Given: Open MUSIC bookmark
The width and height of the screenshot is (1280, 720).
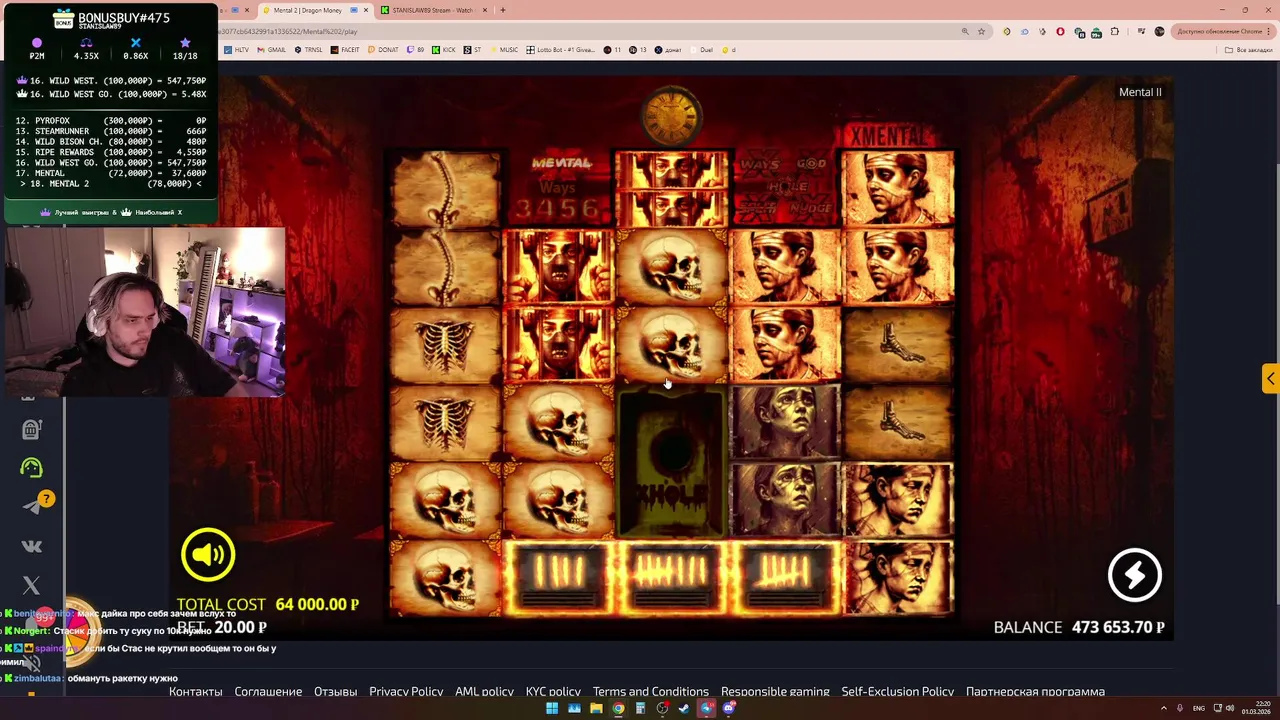Looking at the screenshot, I should tap(504, 49).
